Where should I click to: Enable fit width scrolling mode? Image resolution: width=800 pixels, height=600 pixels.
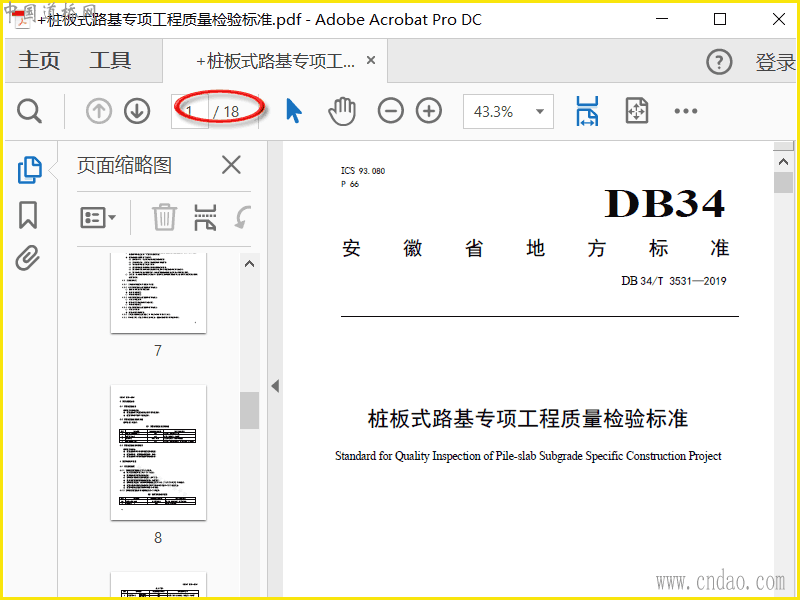(587, 111)
